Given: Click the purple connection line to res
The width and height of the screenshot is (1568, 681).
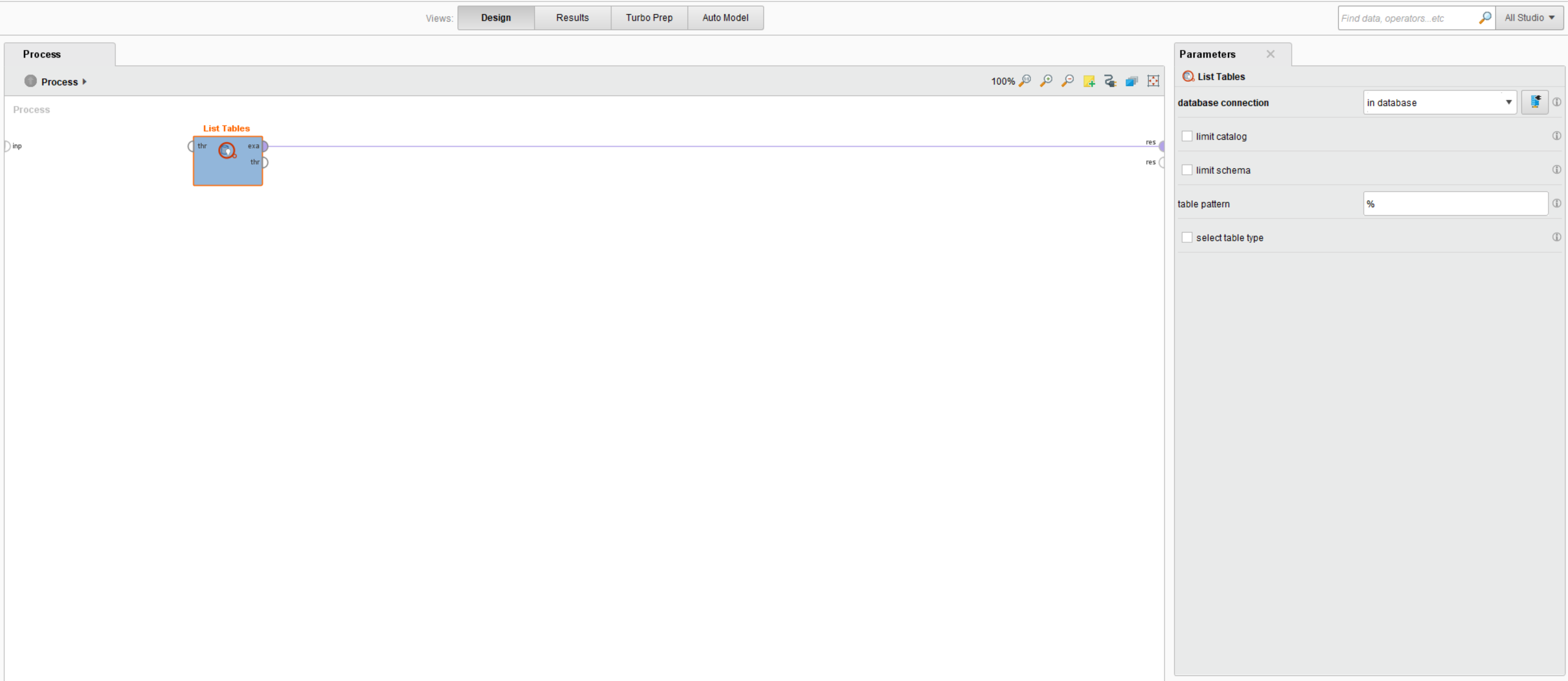Looking at the screenshot, I should point(712,146).
